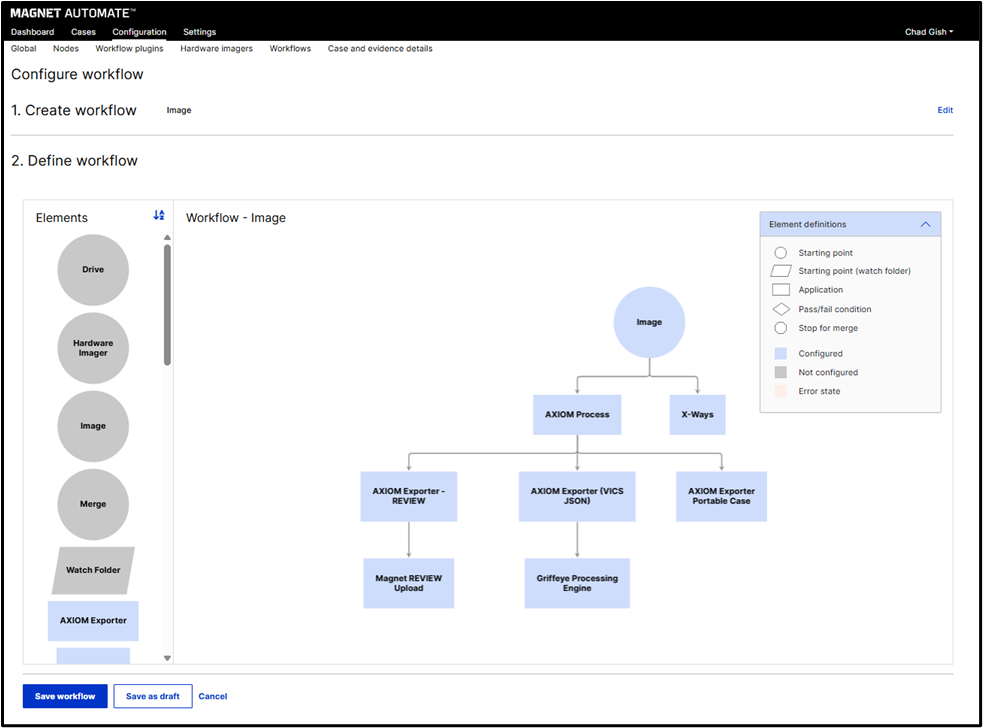The width and height of the screenshot is (983, 728).
Task: Click the Save workflow button
Action: 65,696
